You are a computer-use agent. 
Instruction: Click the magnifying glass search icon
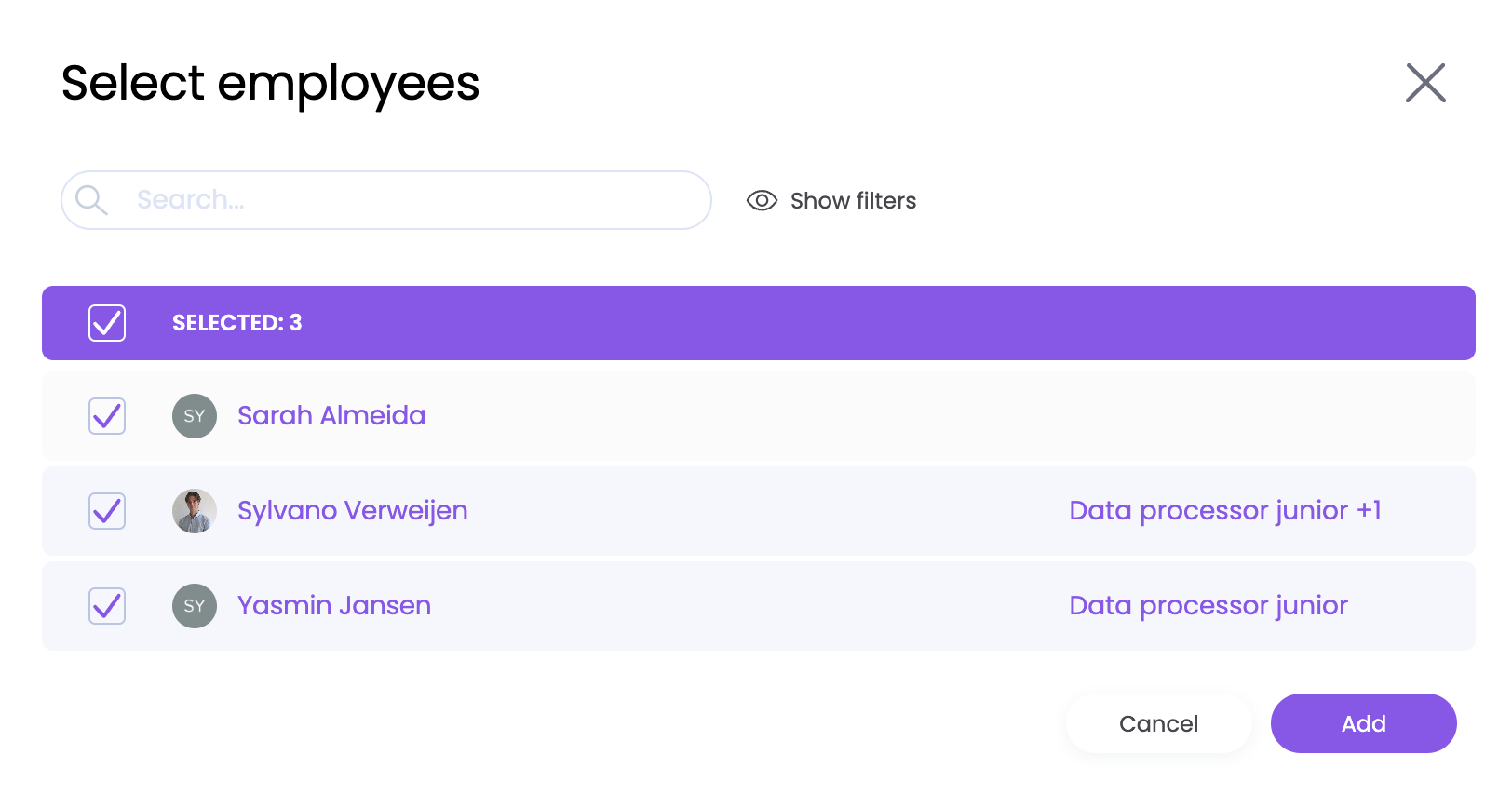click(x=91, y=200)
